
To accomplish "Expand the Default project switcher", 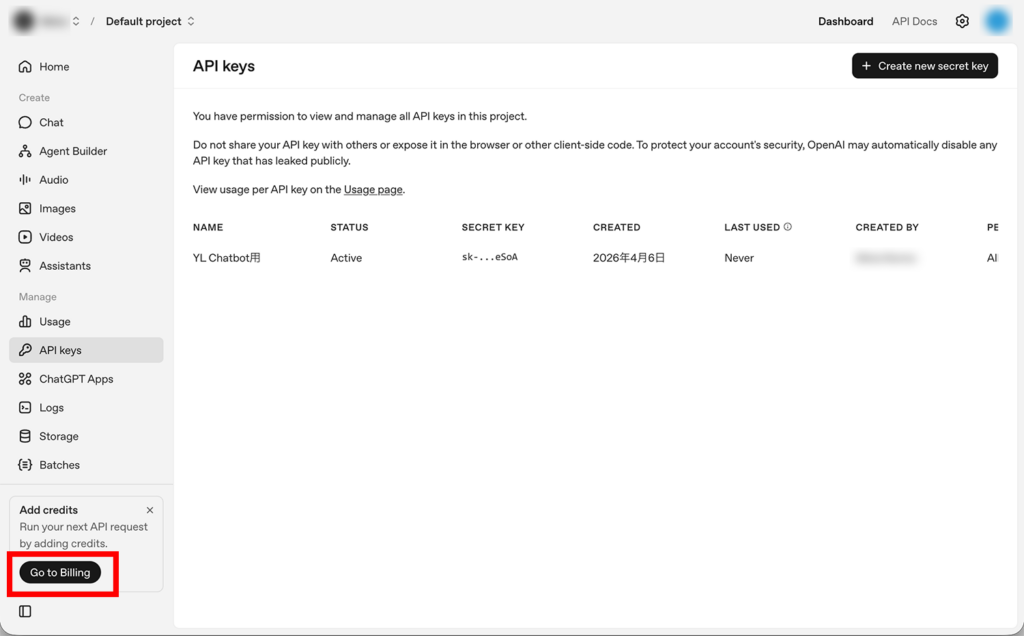I will tap(149, 20).
